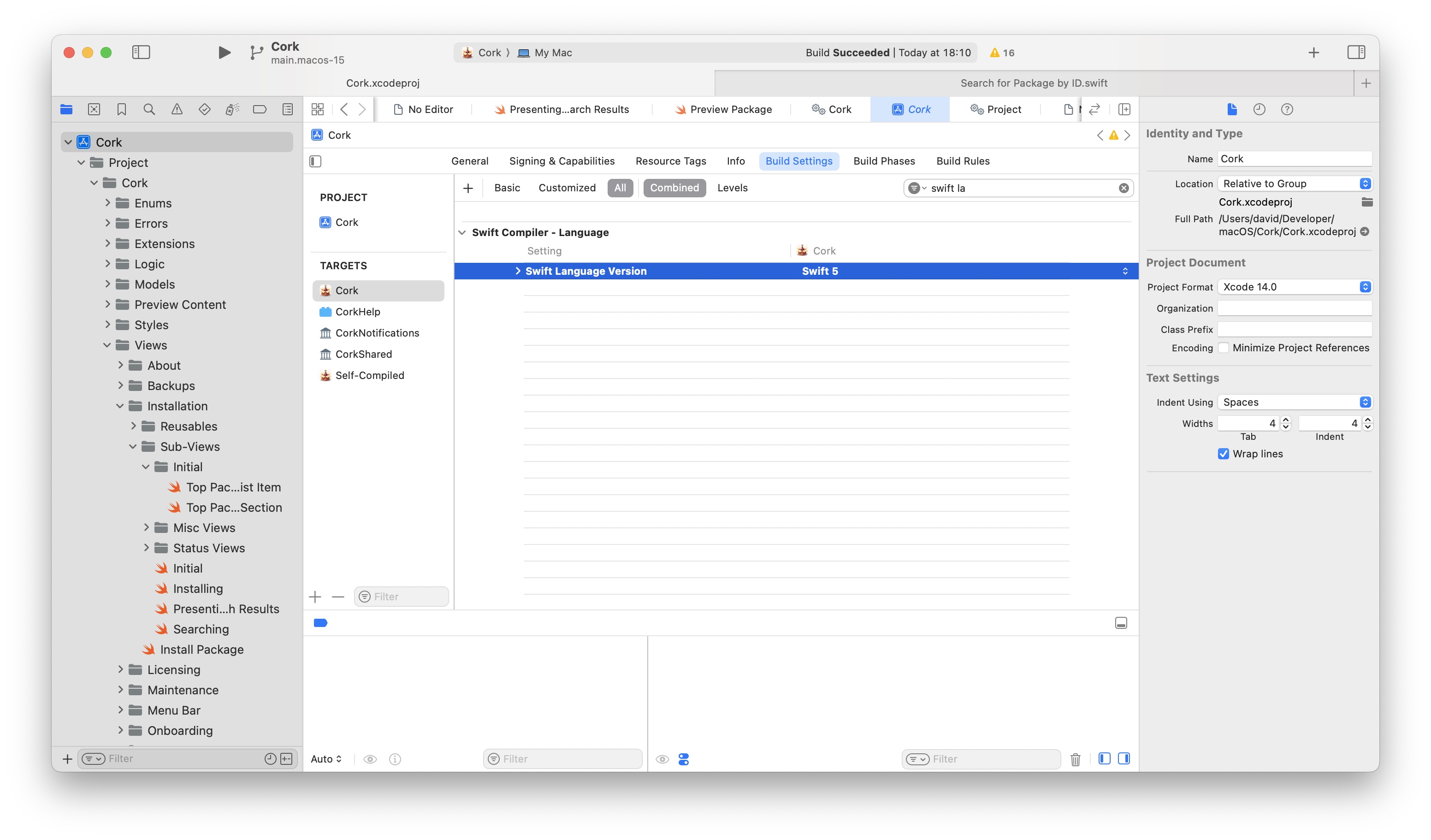Open the related items grid menu

(318, 109)
